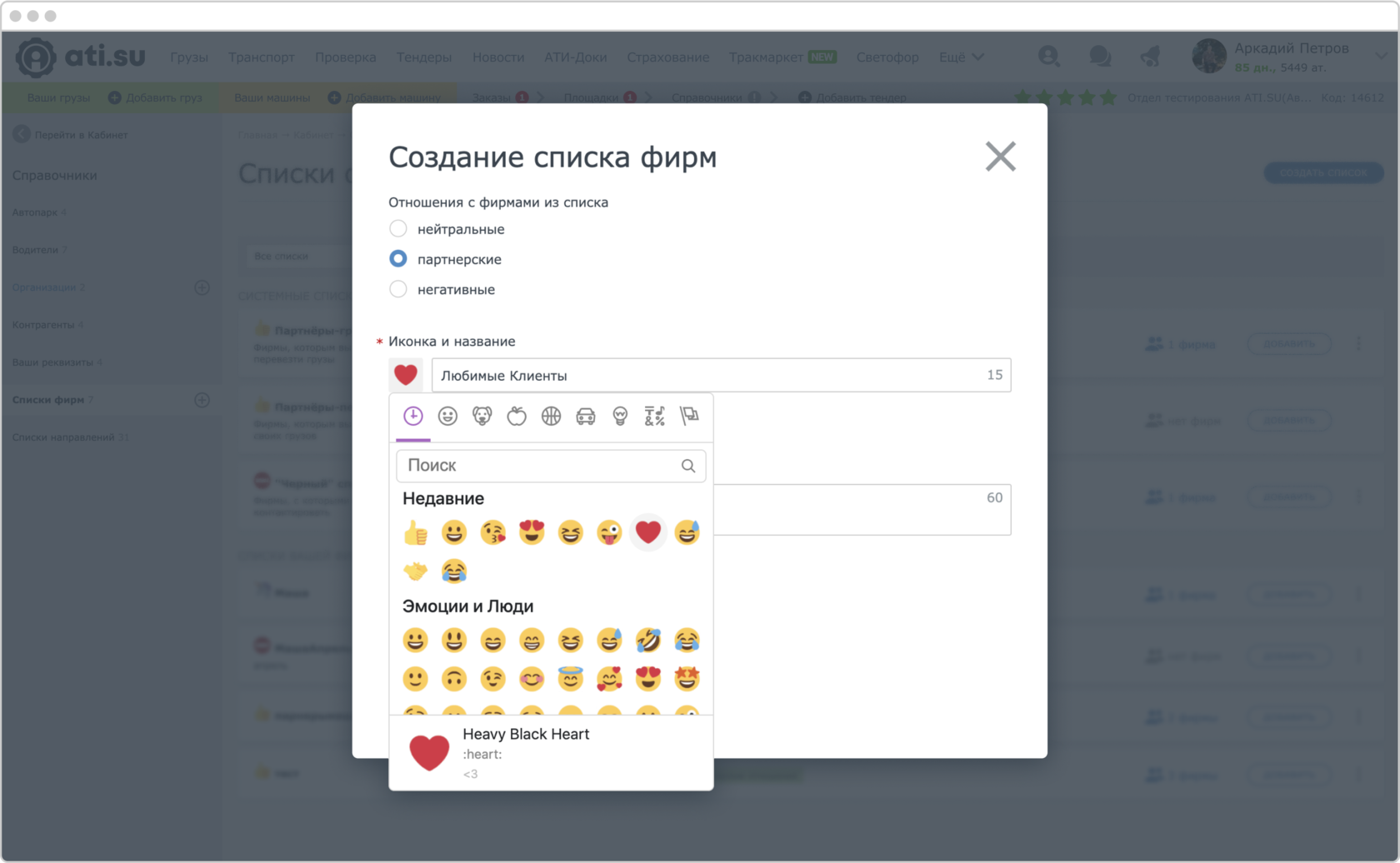Open the chat messages icon in header
This screenshot has width=1400, height=863.
click(1100, 57)
